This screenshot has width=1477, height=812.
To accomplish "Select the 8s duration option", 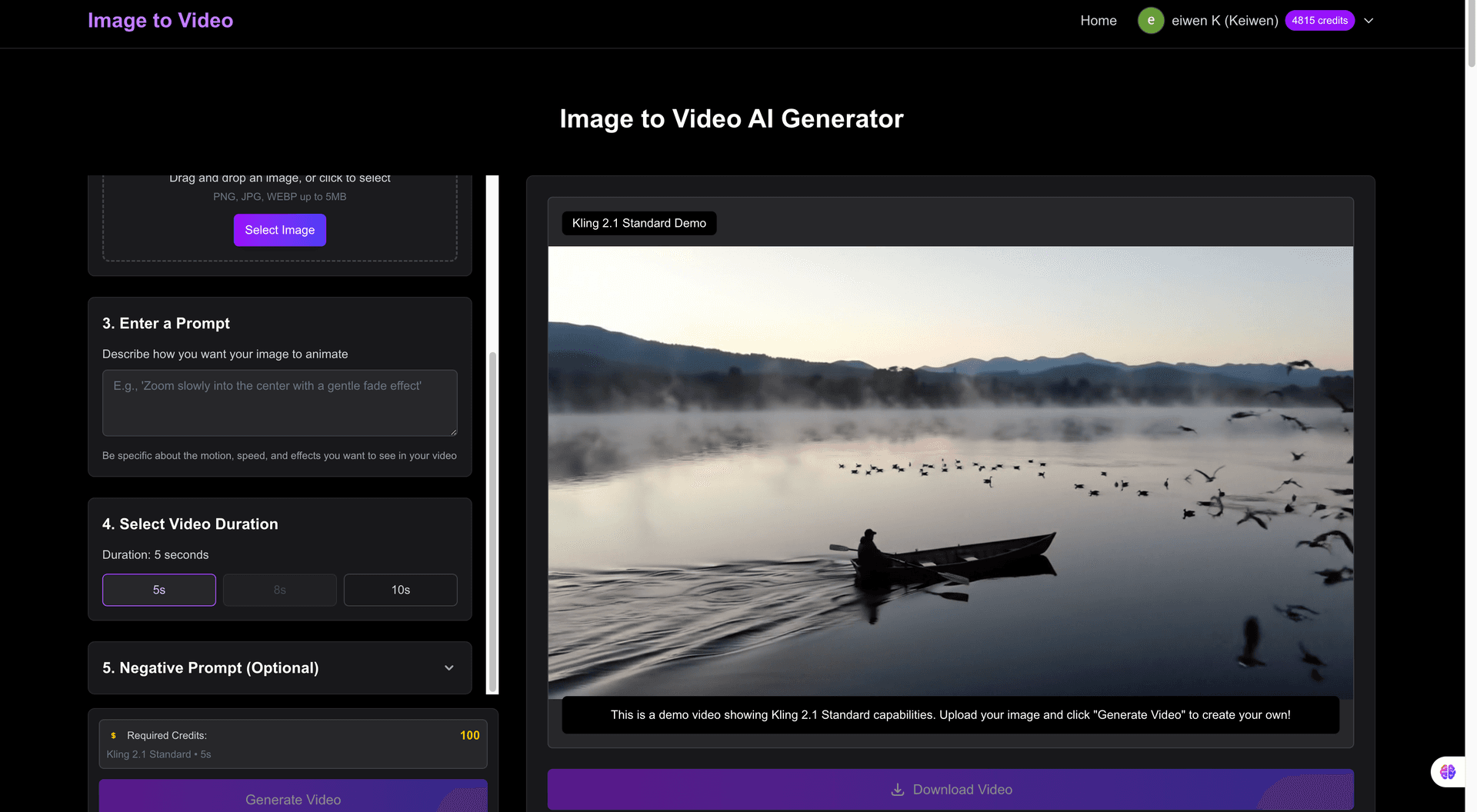I will [279, 590].
